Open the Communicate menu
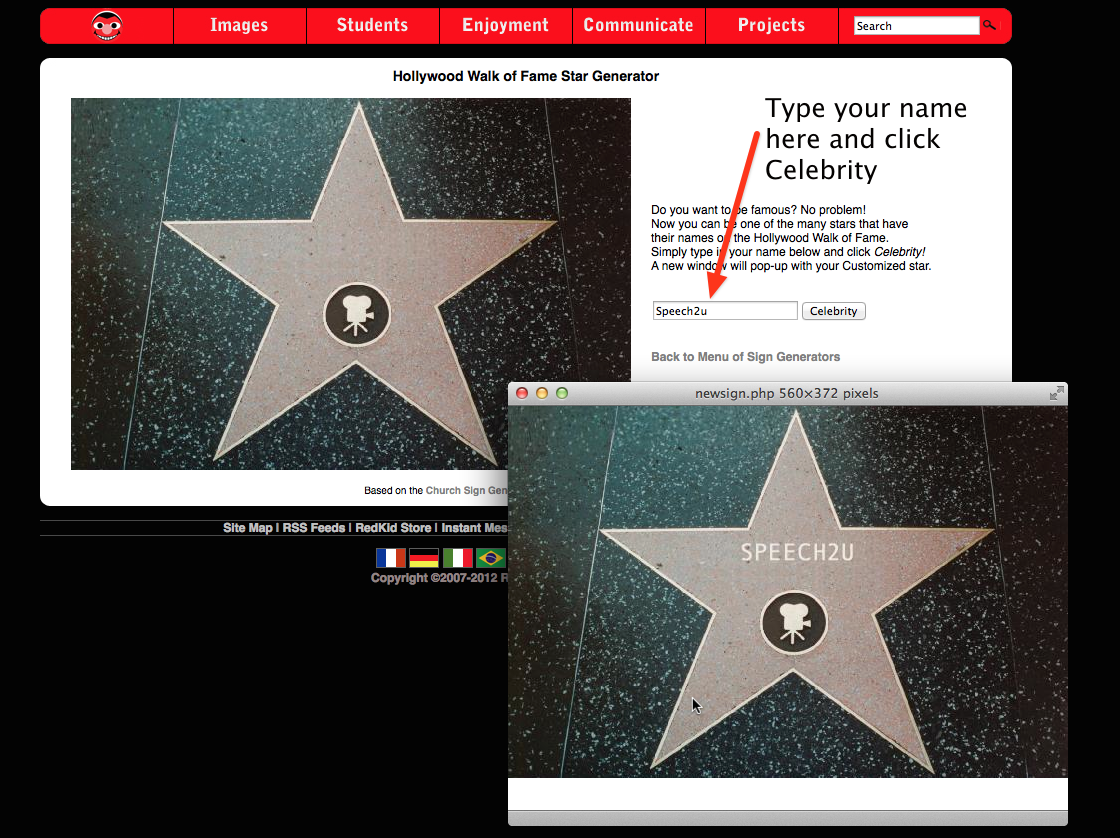Image resolution: width=1120 pixels, height=838 pixels. [x=638, y=26]
